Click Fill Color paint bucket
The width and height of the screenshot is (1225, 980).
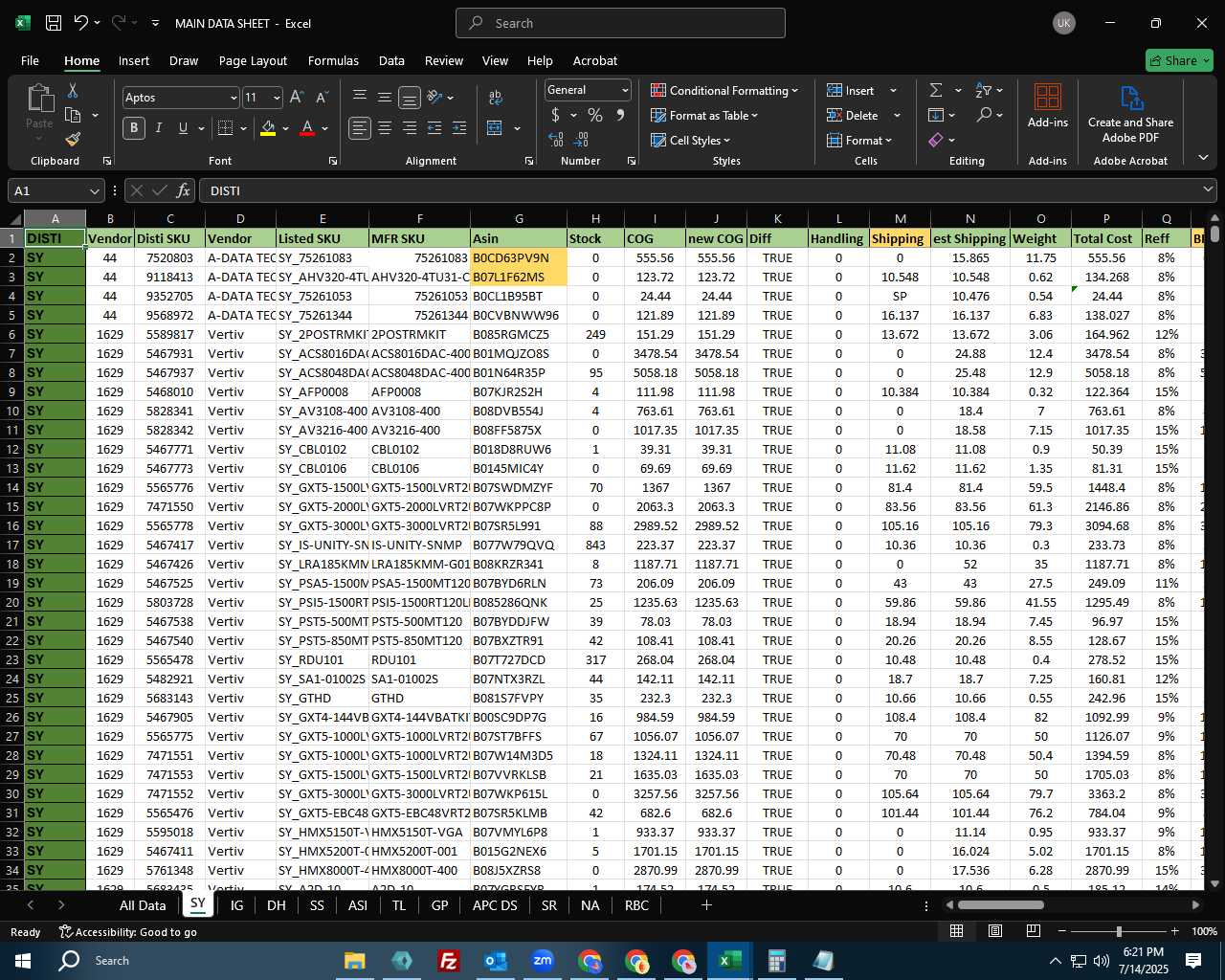click(268, 128)
